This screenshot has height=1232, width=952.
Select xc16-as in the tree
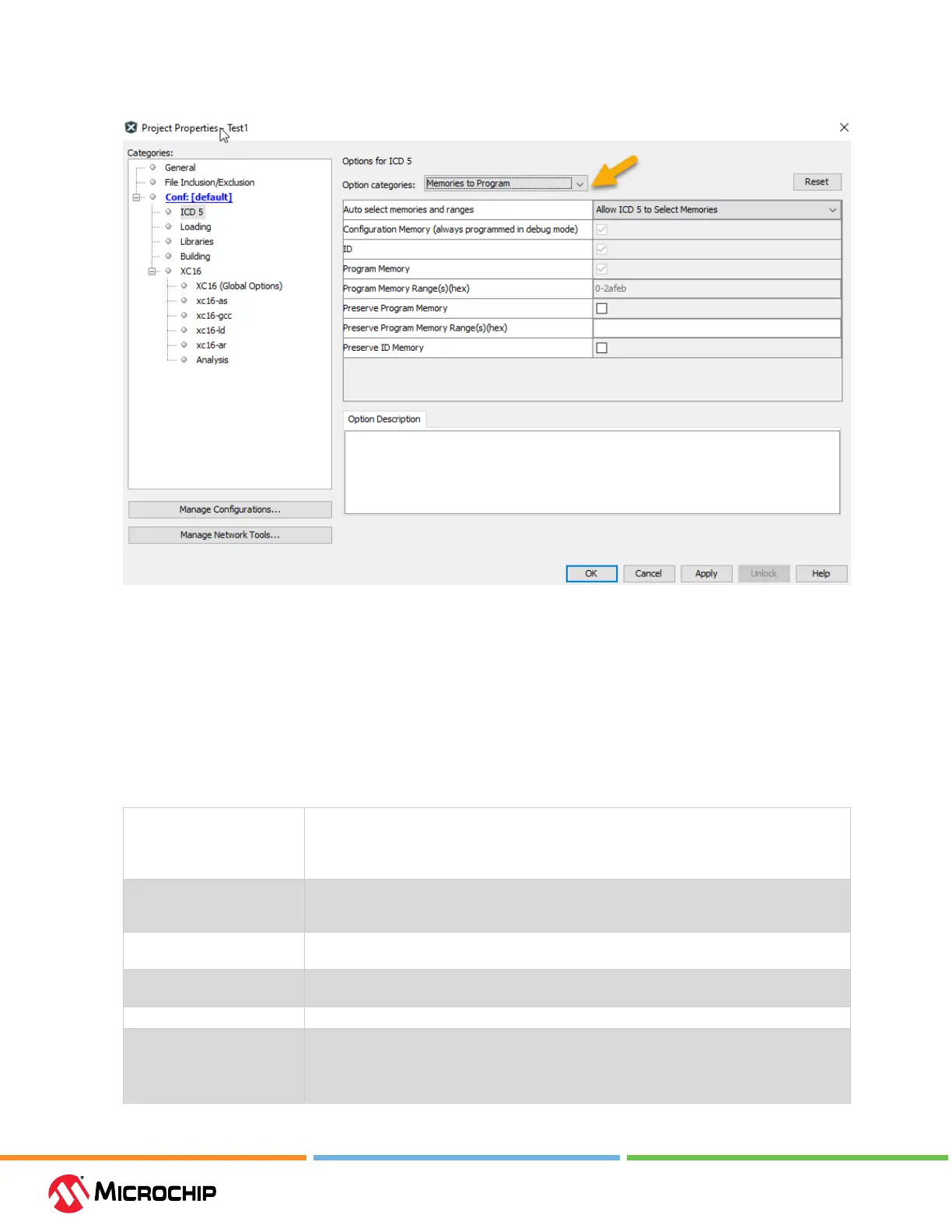212,301
